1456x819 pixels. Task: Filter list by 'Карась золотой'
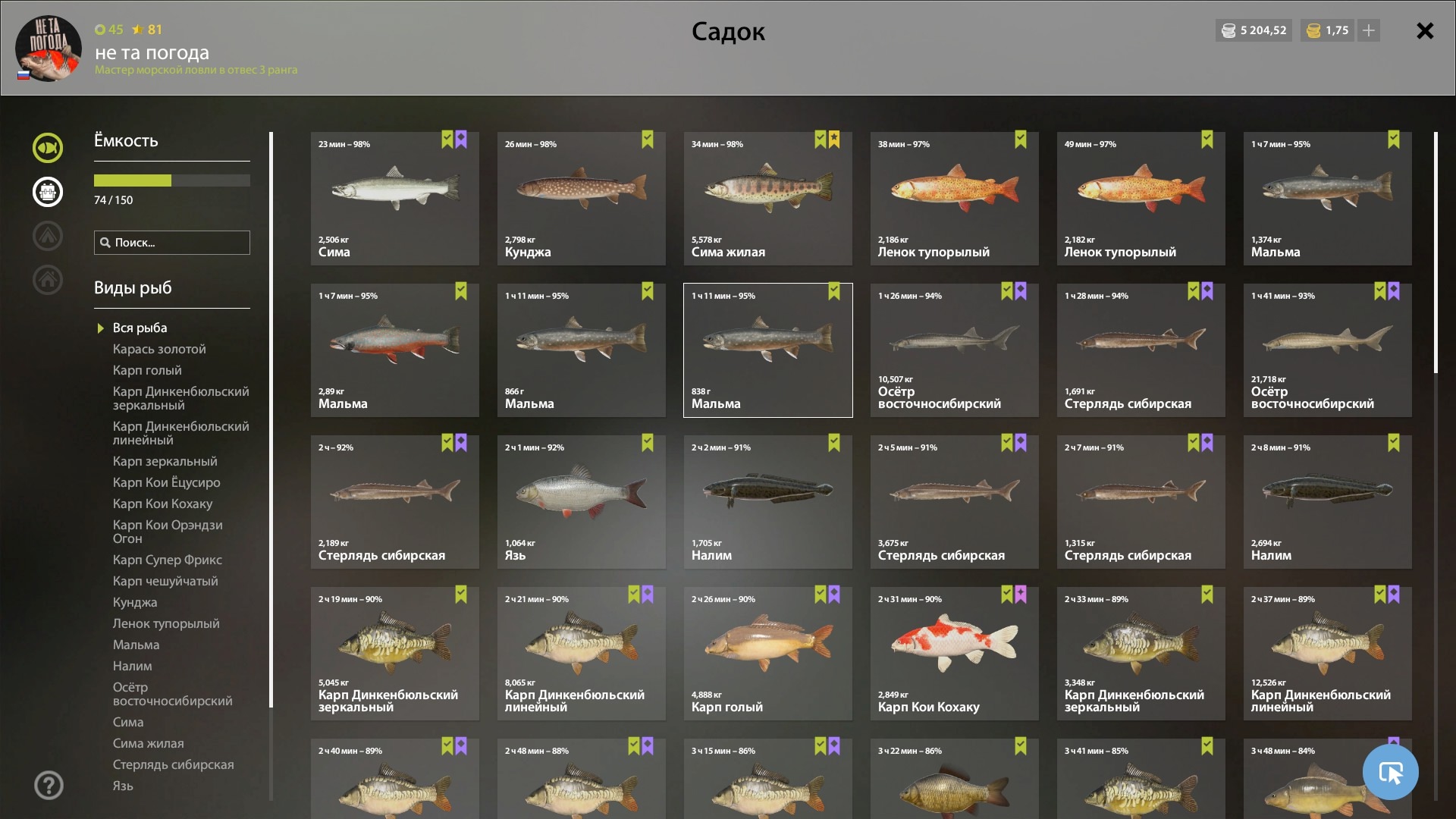point(159,349)
